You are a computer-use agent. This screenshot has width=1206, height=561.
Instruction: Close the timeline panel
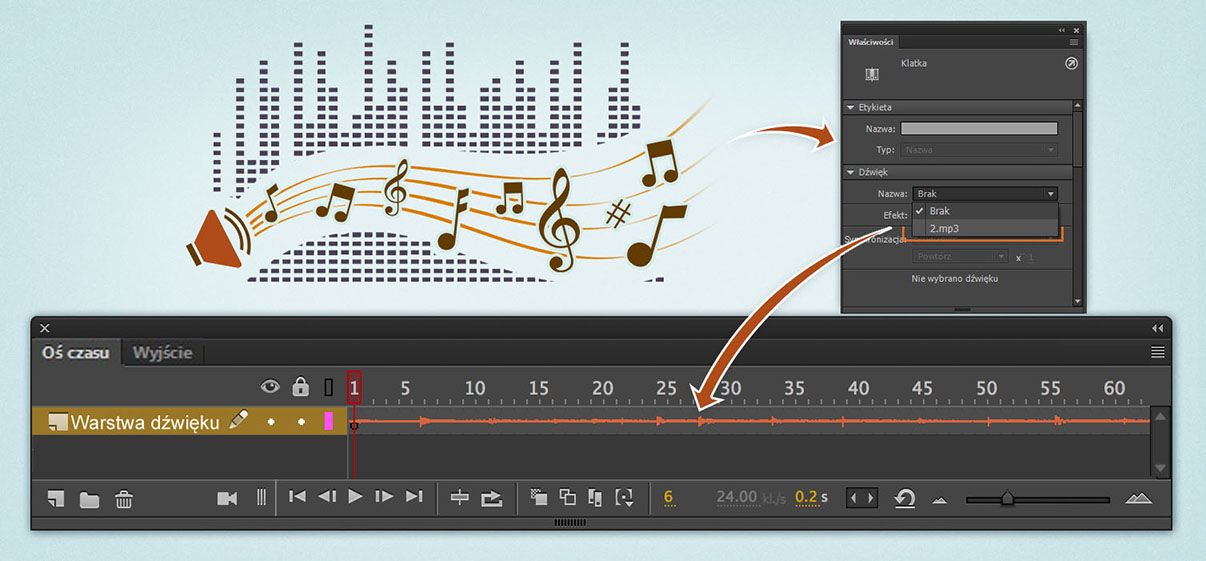45,328
